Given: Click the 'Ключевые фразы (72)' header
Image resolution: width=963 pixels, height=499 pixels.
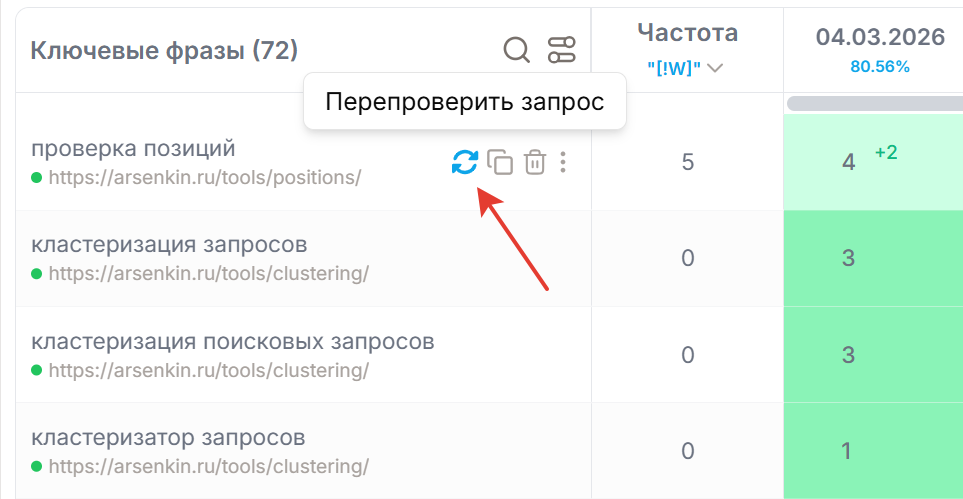Looking at the screenshot, I should 164,50.
